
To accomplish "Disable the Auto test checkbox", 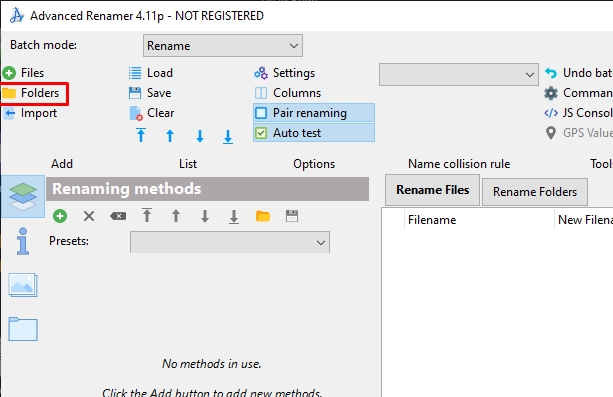I will (x=314, y=133).
